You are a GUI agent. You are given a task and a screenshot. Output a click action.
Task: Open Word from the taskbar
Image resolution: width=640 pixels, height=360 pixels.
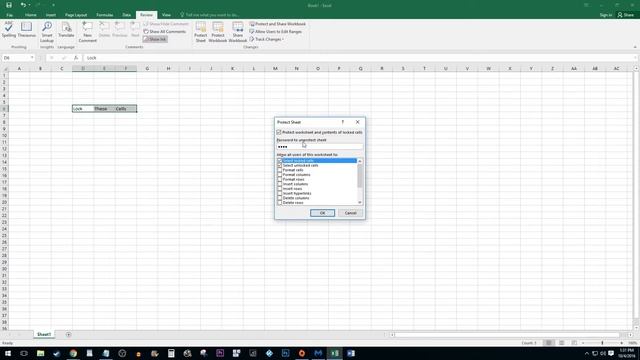point(351,353)
